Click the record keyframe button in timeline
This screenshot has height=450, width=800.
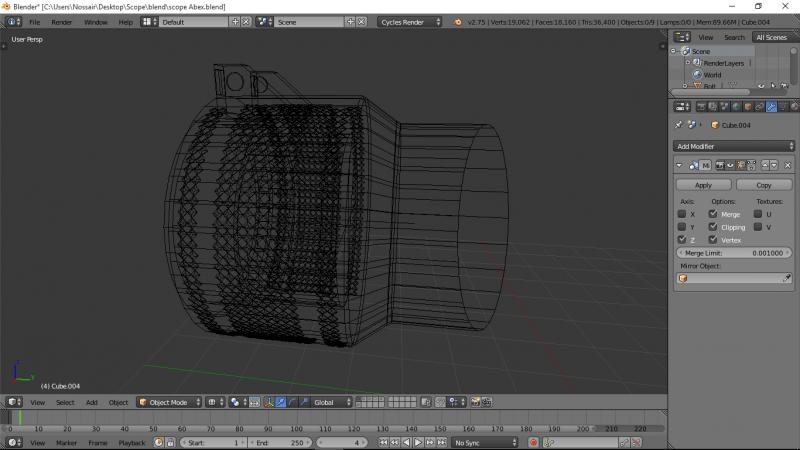pos(533,442)
